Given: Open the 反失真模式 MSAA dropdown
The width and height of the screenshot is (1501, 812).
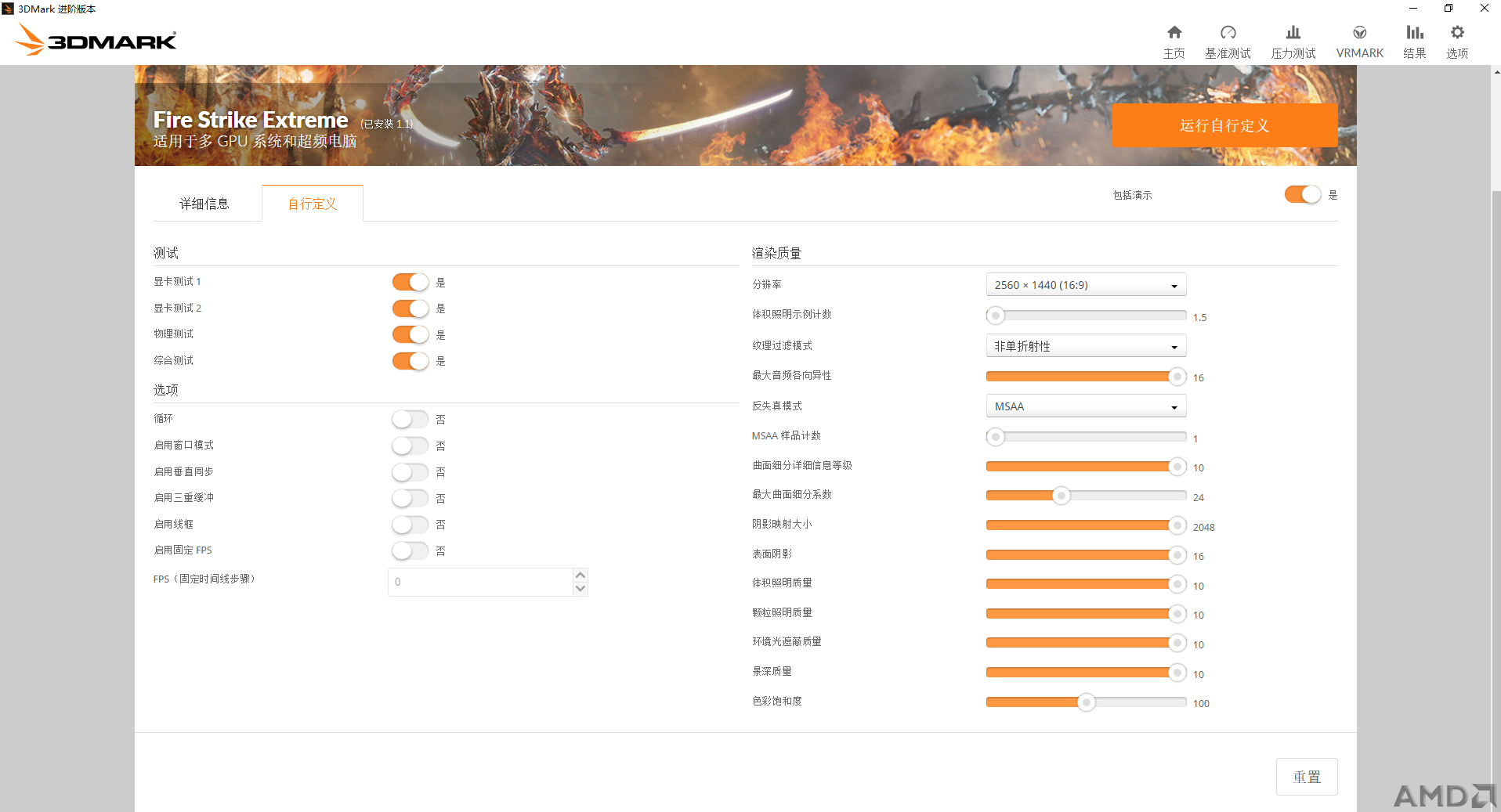Looking at the screenshot, I should pyautogui.click(x=1086, y=406).
